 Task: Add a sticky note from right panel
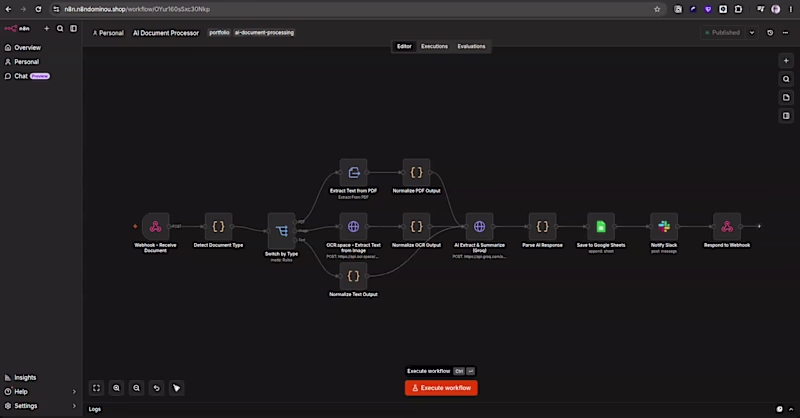click(786, 97)
